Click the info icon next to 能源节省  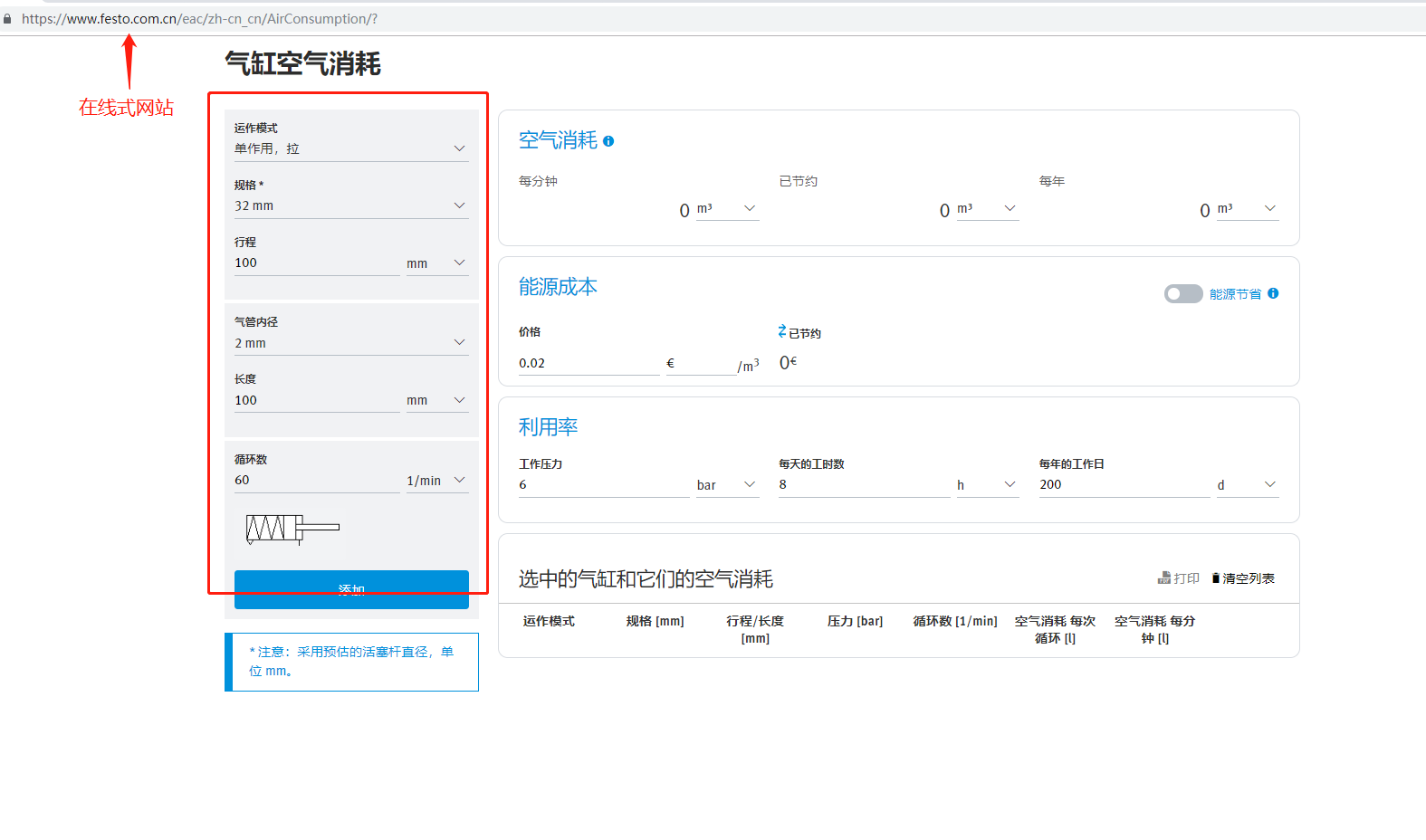pyautogui.click(x=1273, y=293)
